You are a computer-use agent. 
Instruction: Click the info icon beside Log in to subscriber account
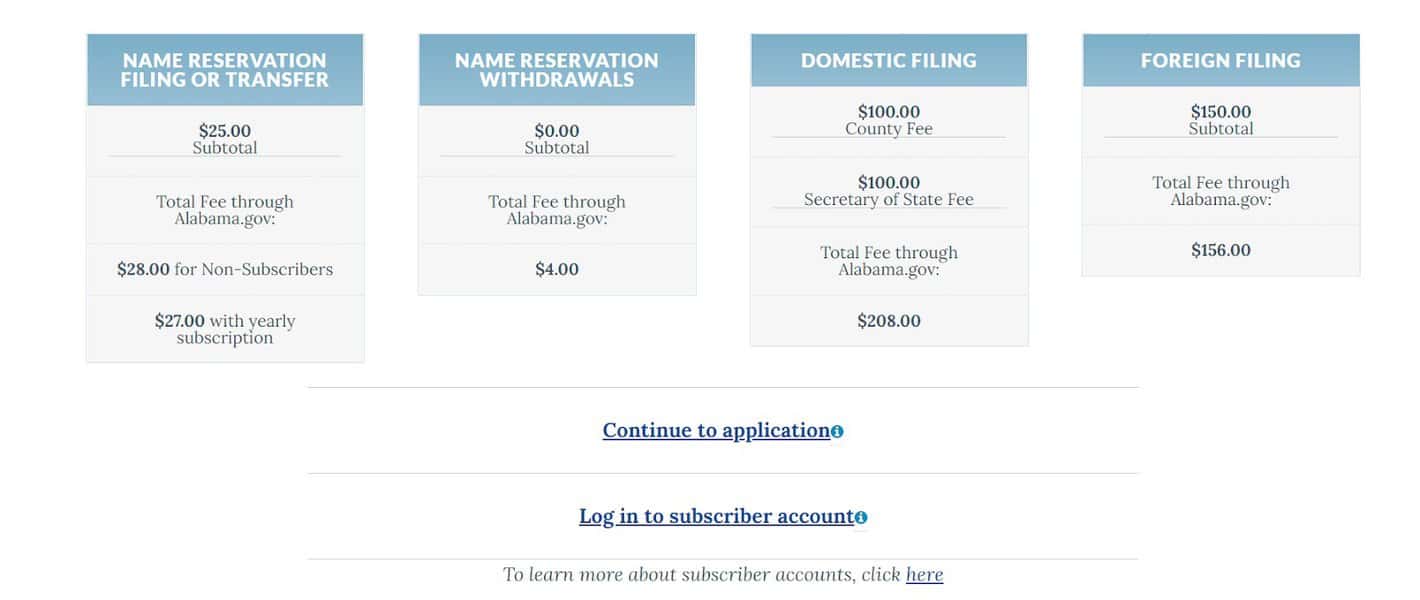861,518
